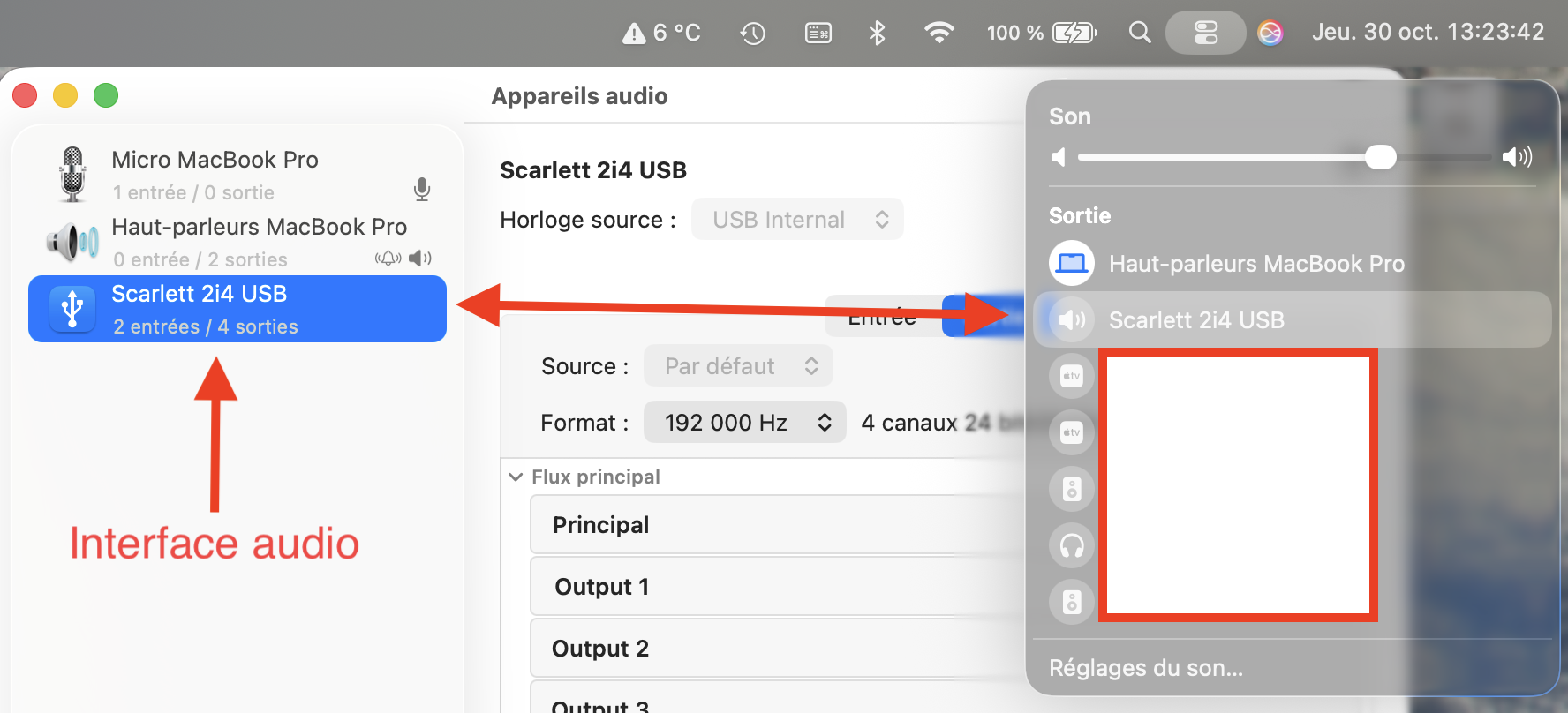This screenshot has height=713, width=1568.
Task: Open the 192 000 Hz format dropdown
Action: click(x=744, y=423)
